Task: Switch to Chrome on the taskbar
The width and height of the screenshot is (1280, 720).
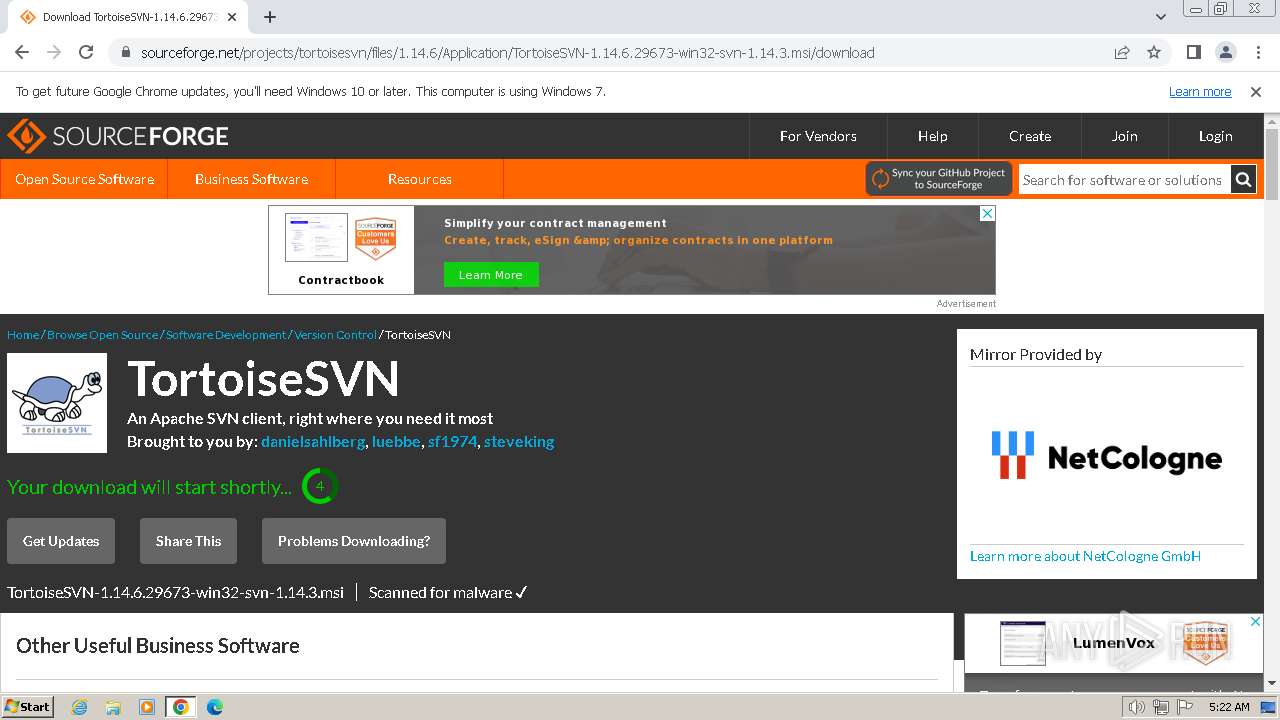Action: tap(181, 707)
